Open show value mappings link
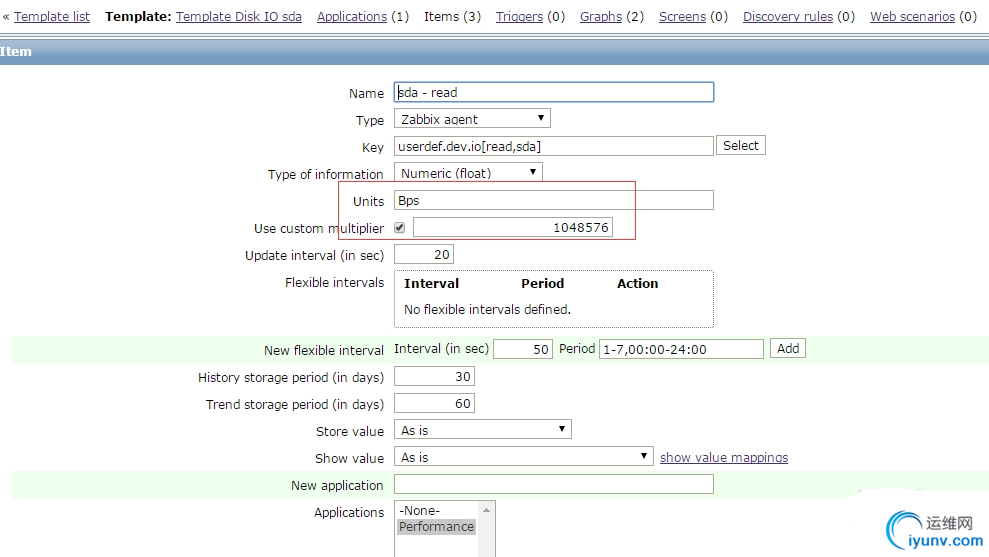The image size is (989, 557). point(724,457)
